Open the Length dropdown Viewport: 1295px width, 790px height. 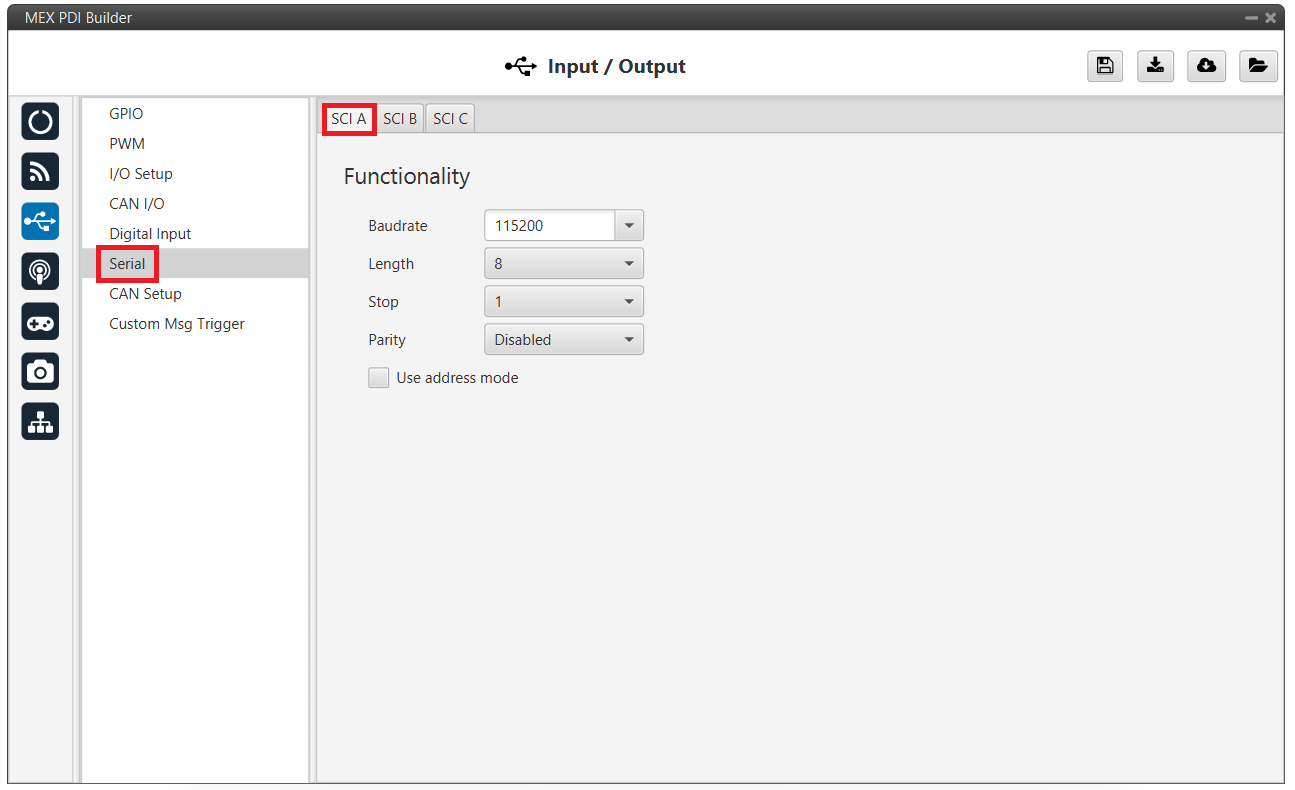pos(563,264)
